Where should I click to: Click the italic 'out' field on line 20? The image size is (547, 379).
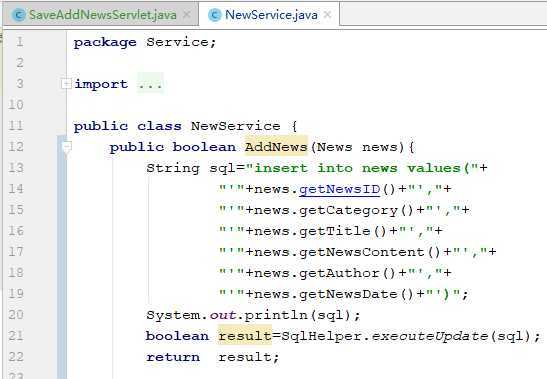pos(223,315)
